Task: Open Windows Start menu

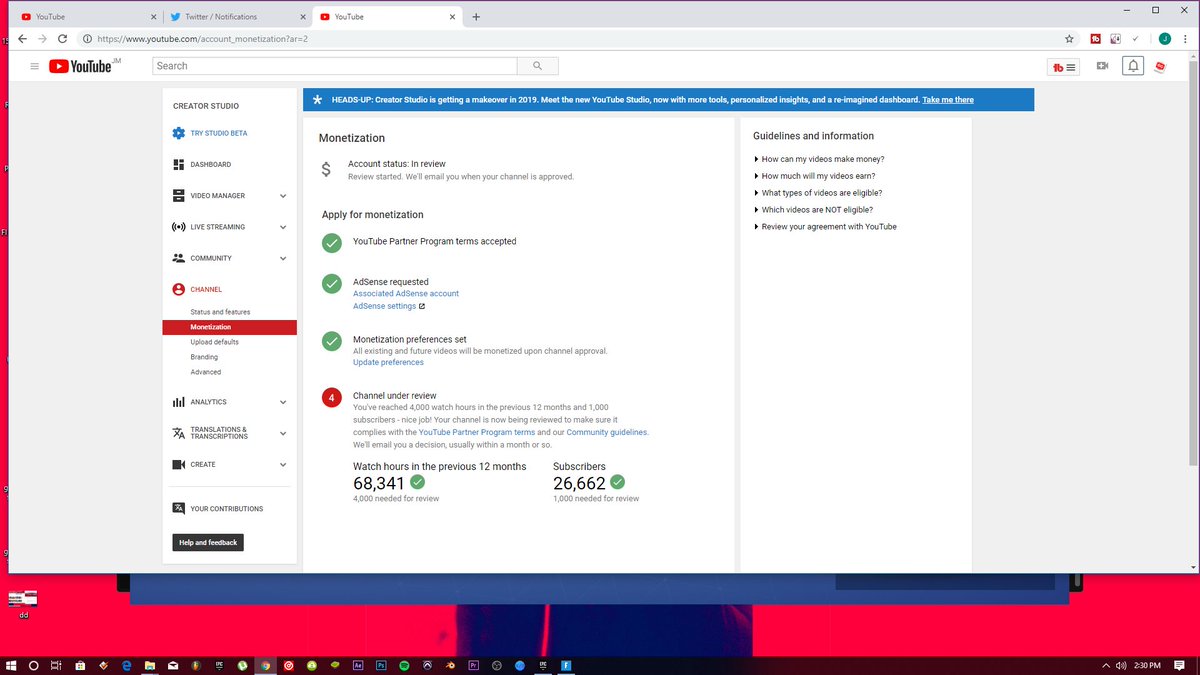Action: 12,665
